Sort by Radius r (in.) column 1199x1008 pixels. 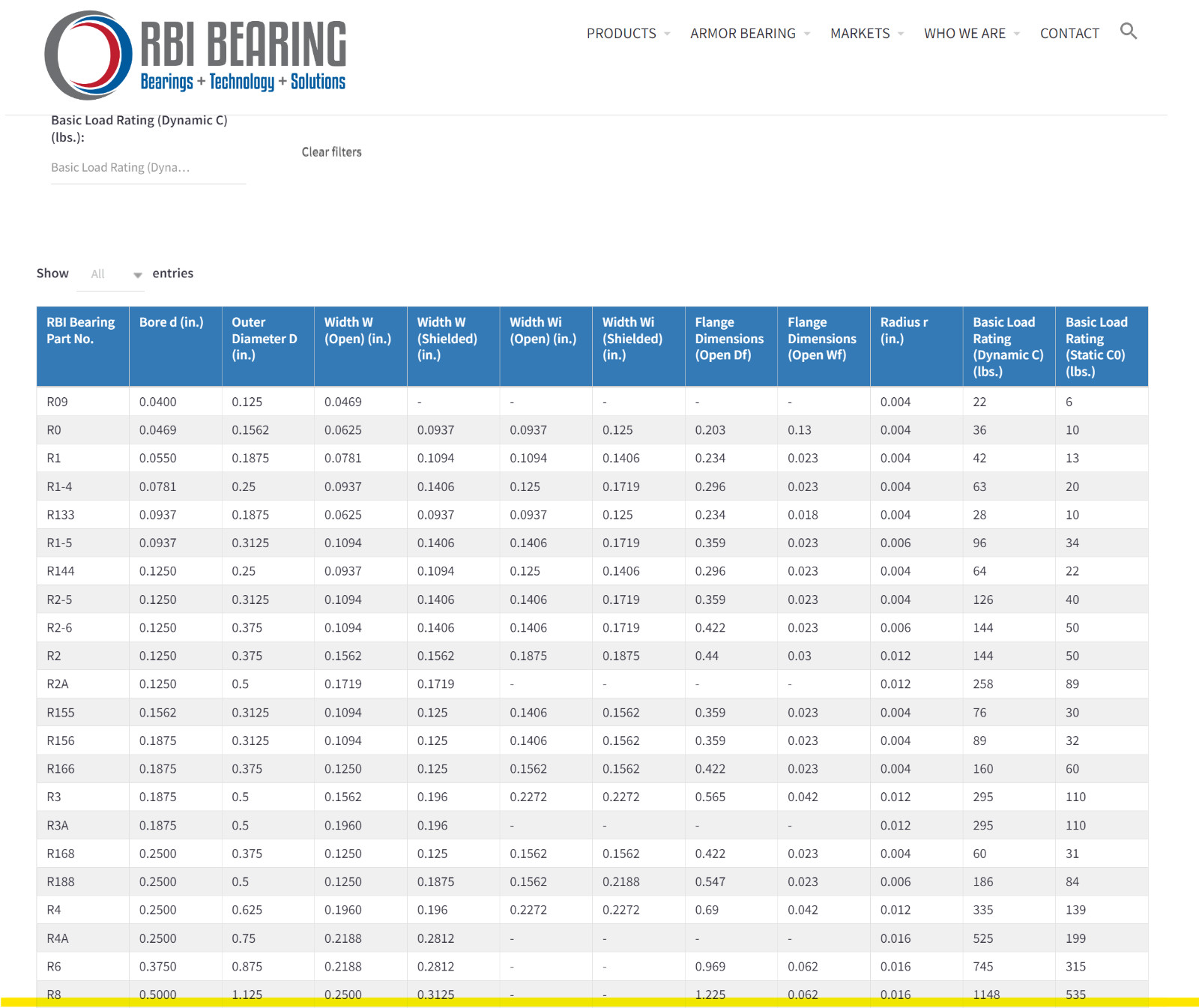coord(916,346)
